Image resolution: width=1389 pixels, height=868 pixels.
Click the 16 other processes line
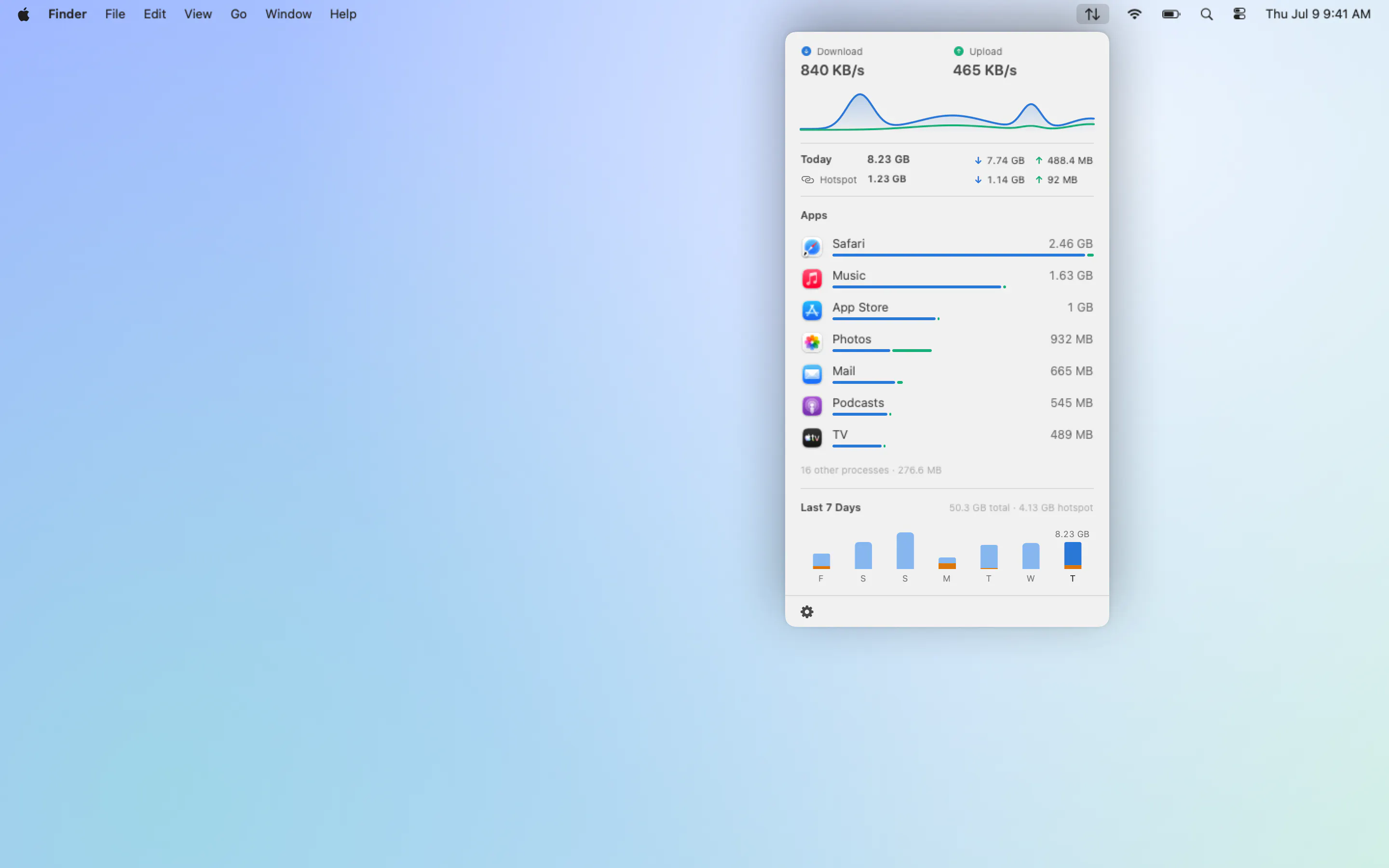(x=871, y=470)
